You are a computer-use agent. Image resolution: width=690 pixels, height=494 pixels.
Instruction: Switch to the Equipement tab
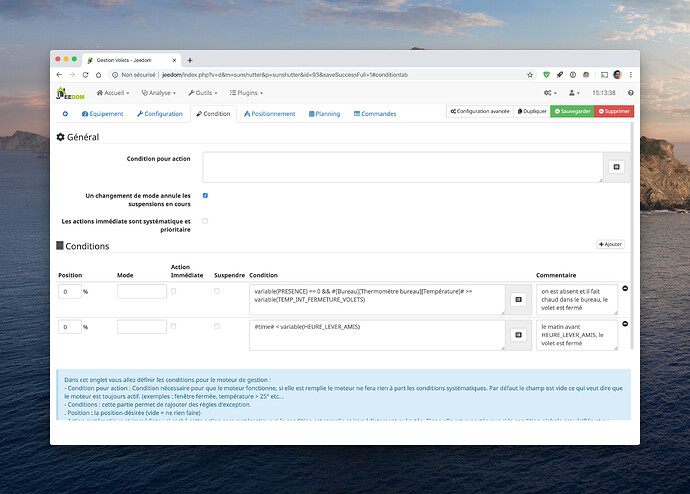(103, 114)
